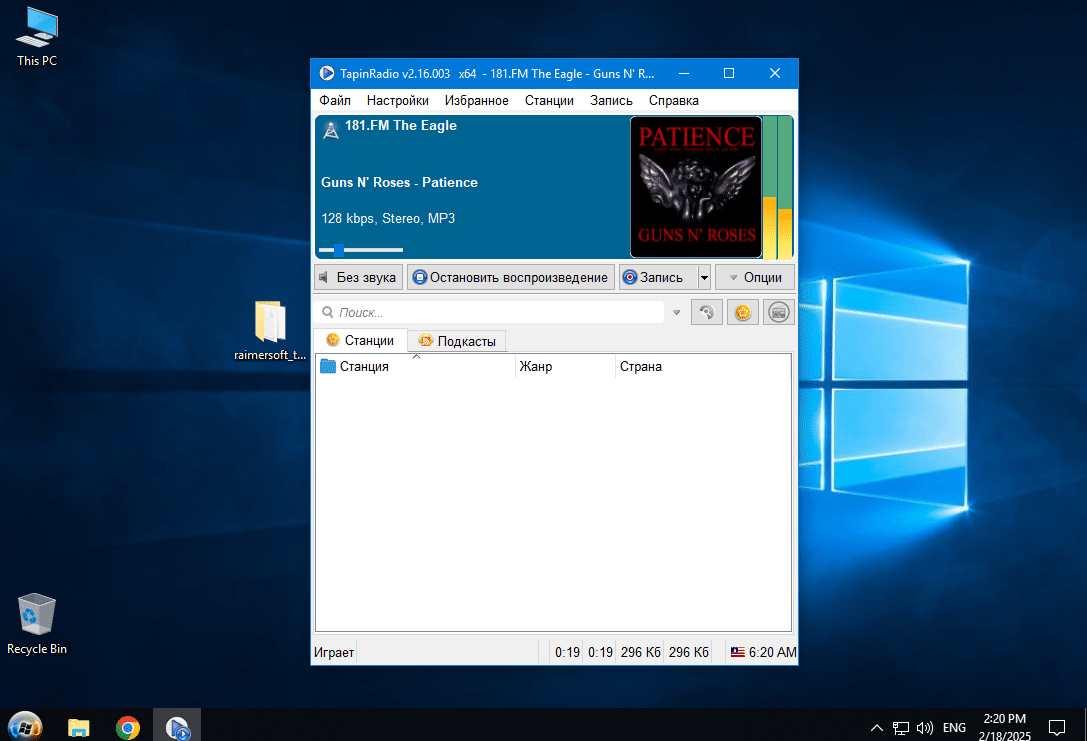The image size is (1087, 741).
Task: Select the This PC desktop icon
Action: 37,37
